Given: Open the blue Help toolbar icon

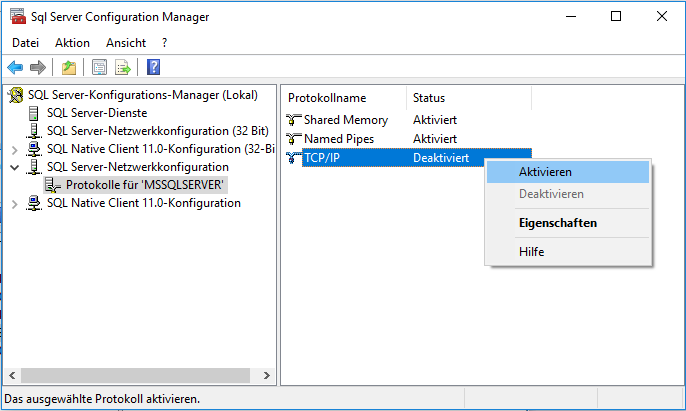Looking at the screenshot, I should (154, 67).
